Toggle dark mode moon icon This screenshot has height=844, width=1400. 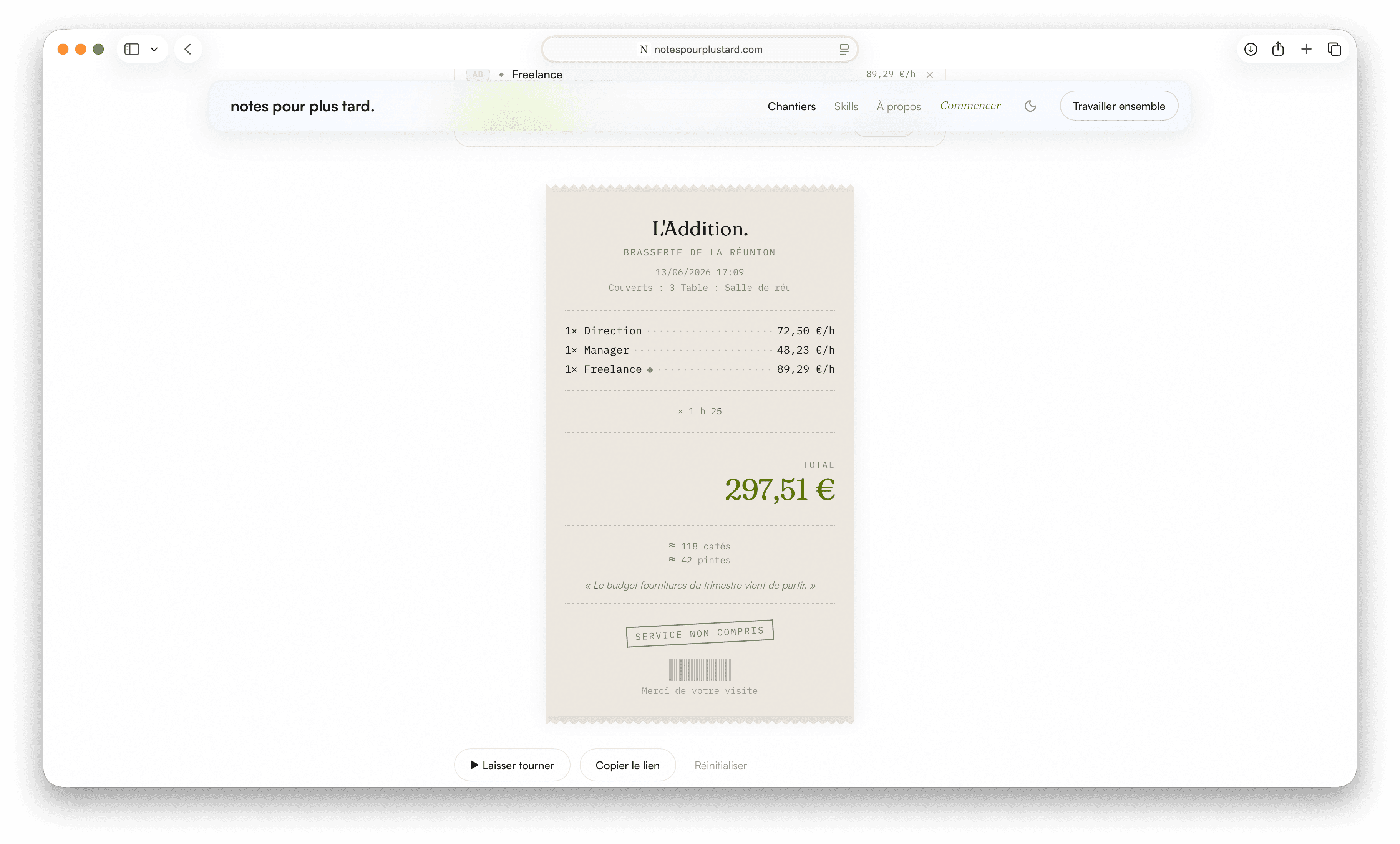click(1030, 106)
